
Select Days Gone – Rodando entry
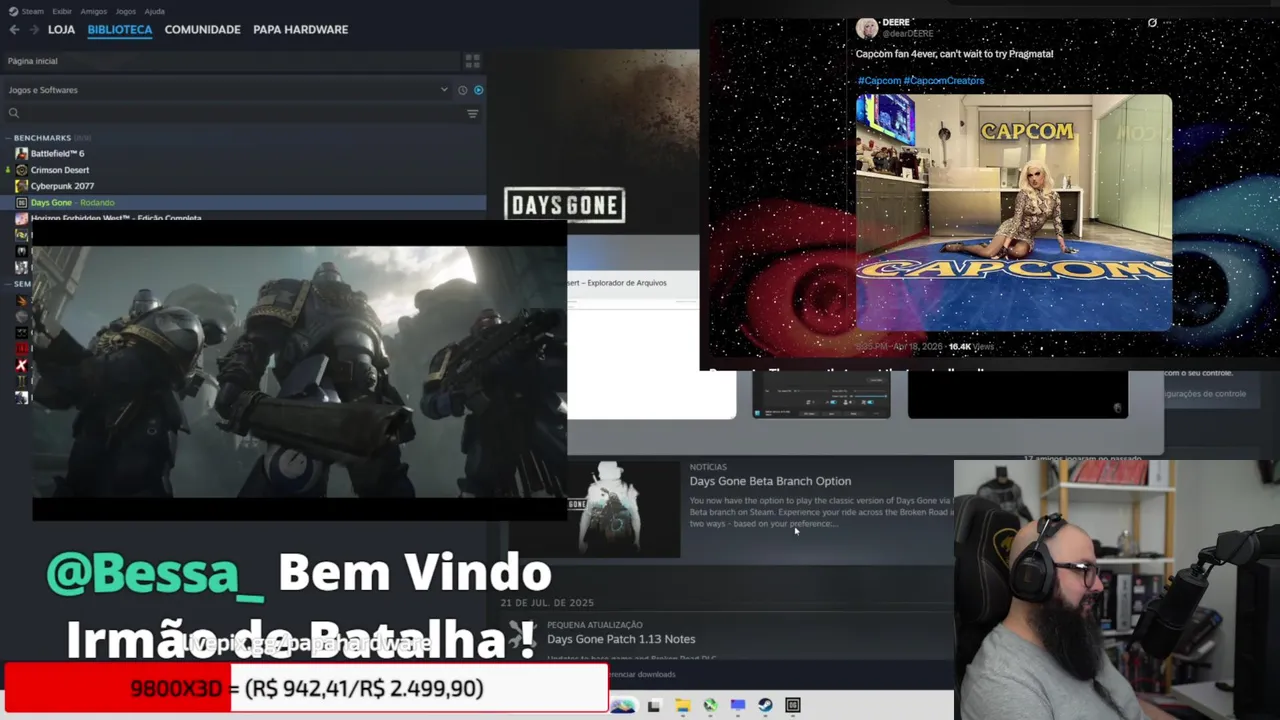[243, 203]
